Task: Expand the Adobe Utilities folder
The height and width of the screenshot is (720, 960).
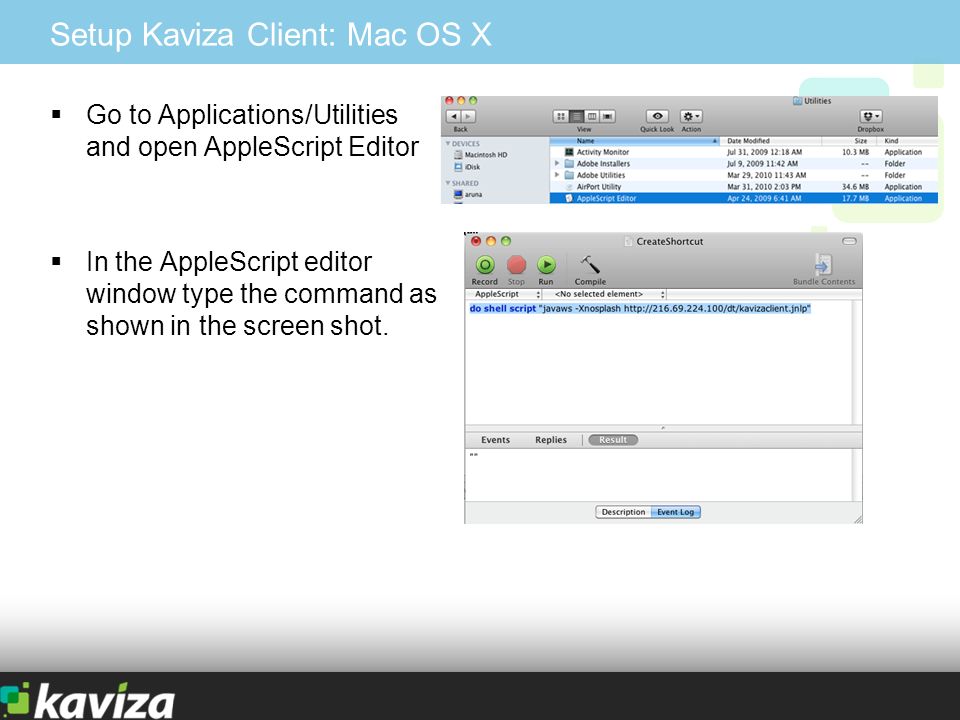Action: coord(557,175)
